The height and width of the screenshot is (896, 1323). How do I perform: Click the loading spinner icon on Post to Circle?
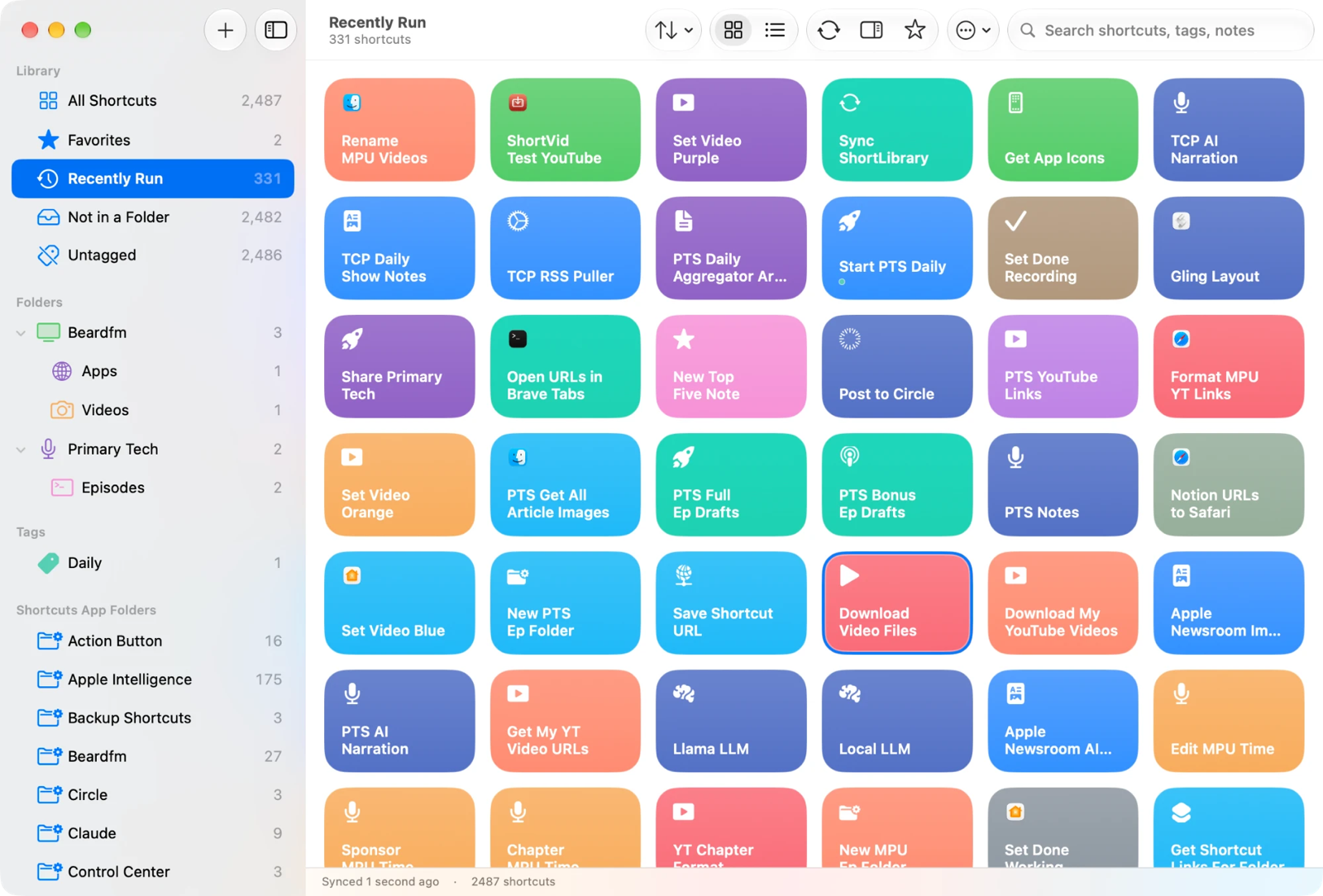point(850,339)
